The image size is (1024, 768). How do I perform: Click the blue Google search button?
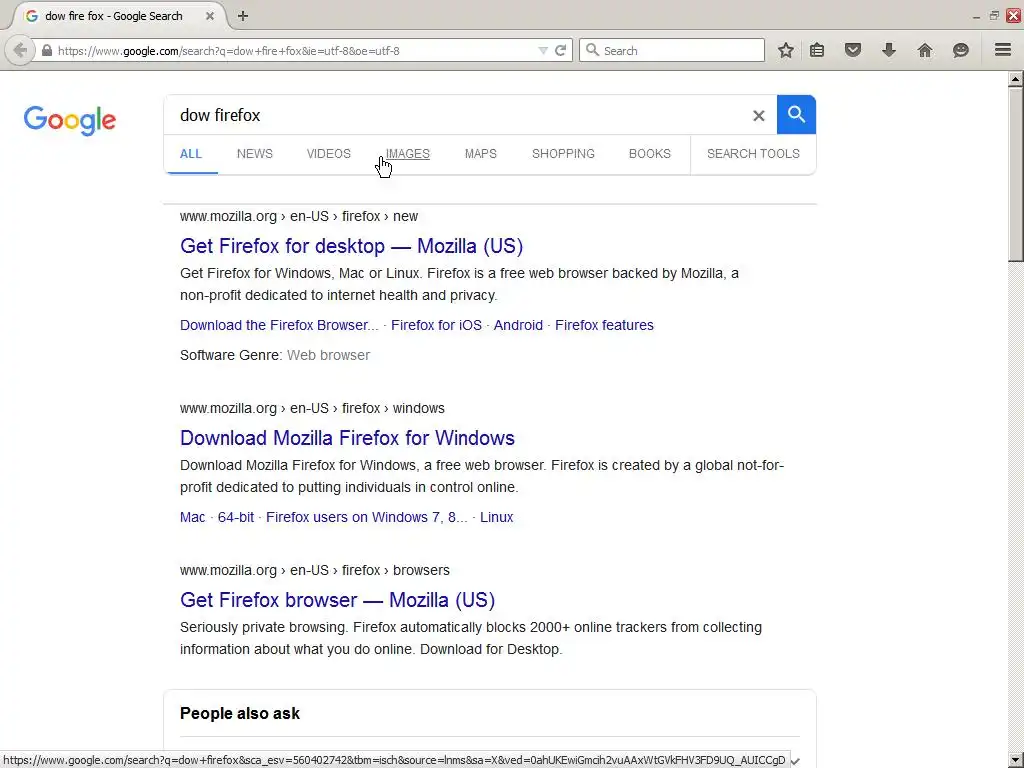(x=796, y=114)
